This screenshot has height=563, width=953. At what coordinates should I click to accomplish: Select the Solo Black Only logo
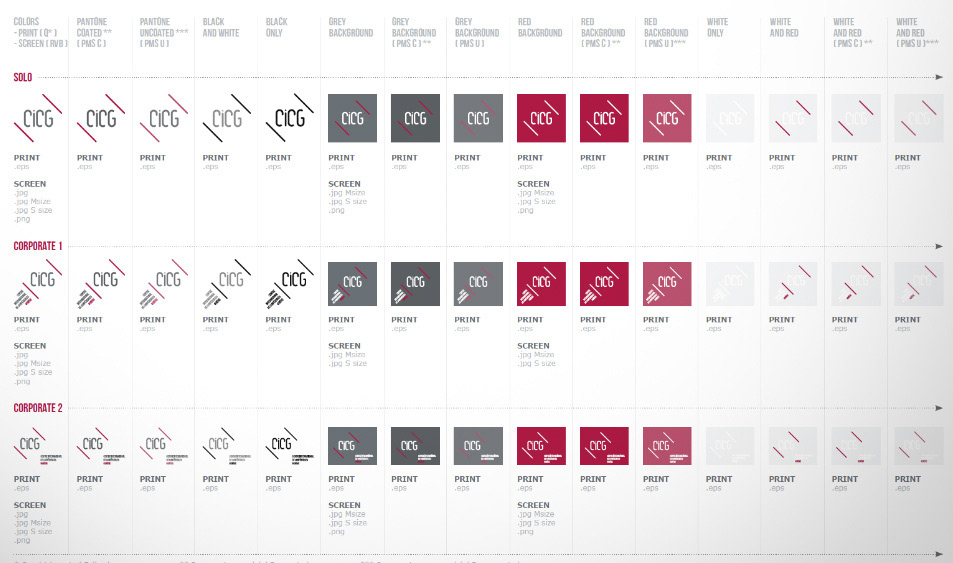click(290, 119)
